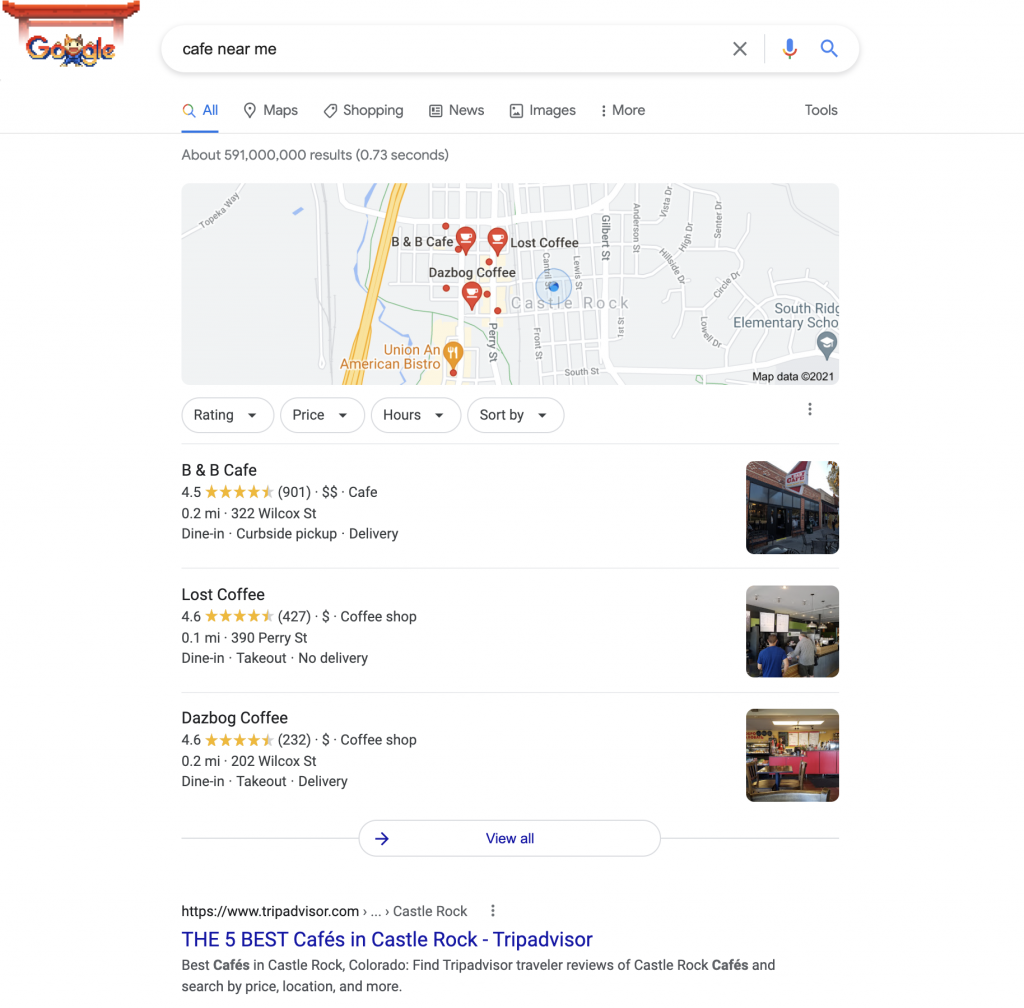1024x1008 pixels.
Task: Open three-dot options beside the Sort by filter
Action: (810, 409)
